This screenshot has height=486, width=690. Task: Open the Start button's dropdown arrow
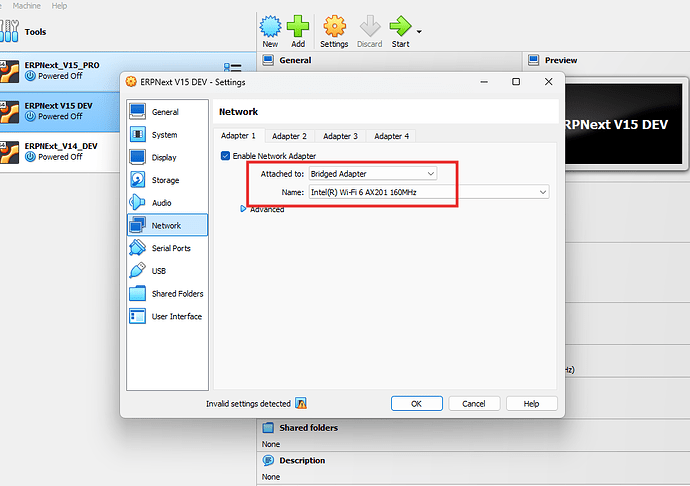[419, 32]
